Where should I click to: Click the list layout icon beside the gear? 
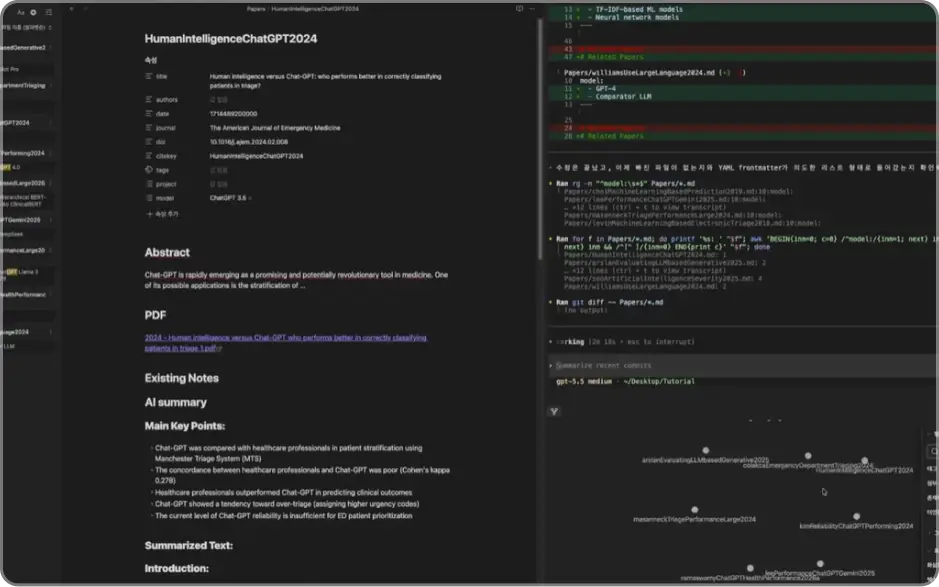49,12
